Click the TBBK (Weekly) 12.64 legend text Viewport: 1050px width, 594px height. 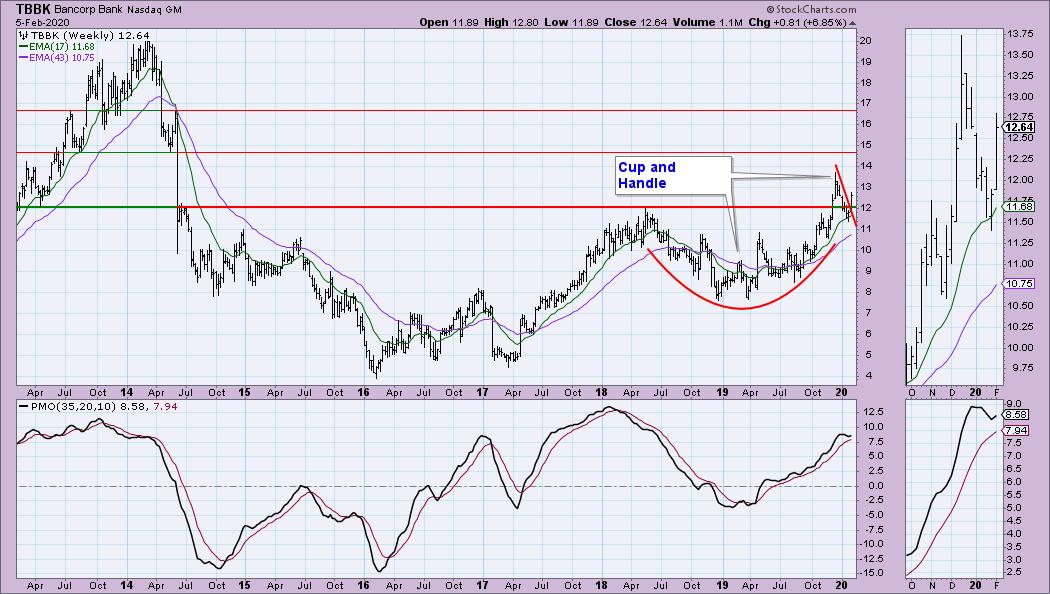pos(90,35)
